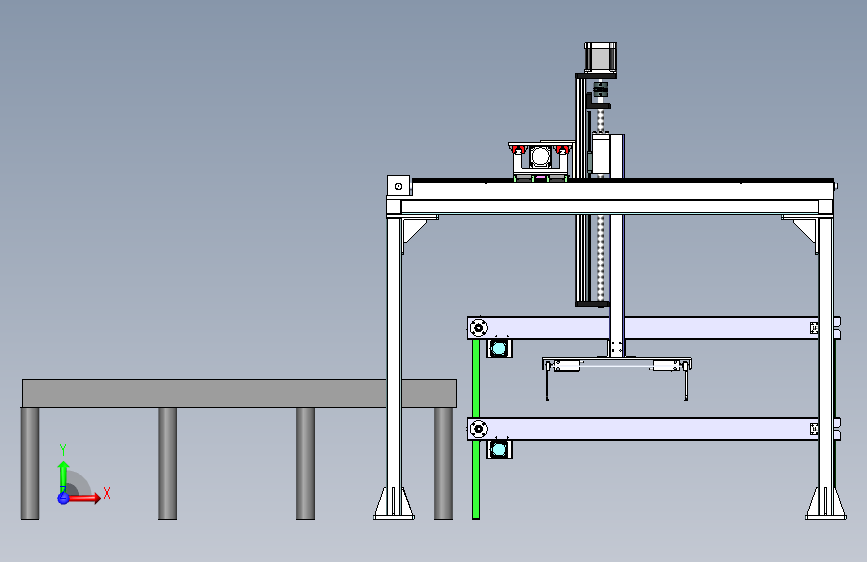The image size is (867, 562).
Task: Select the ball screw below the gantry beam
Action: tap(601, 259)
